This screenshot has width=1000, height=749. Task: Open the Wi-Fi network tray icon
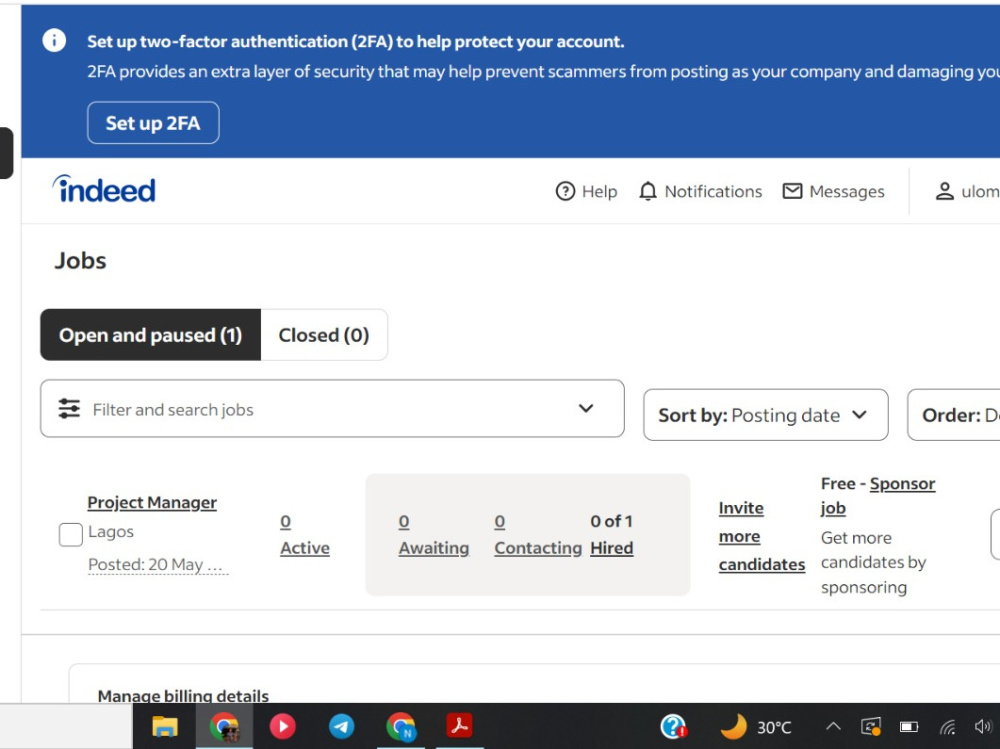[948, 727]
